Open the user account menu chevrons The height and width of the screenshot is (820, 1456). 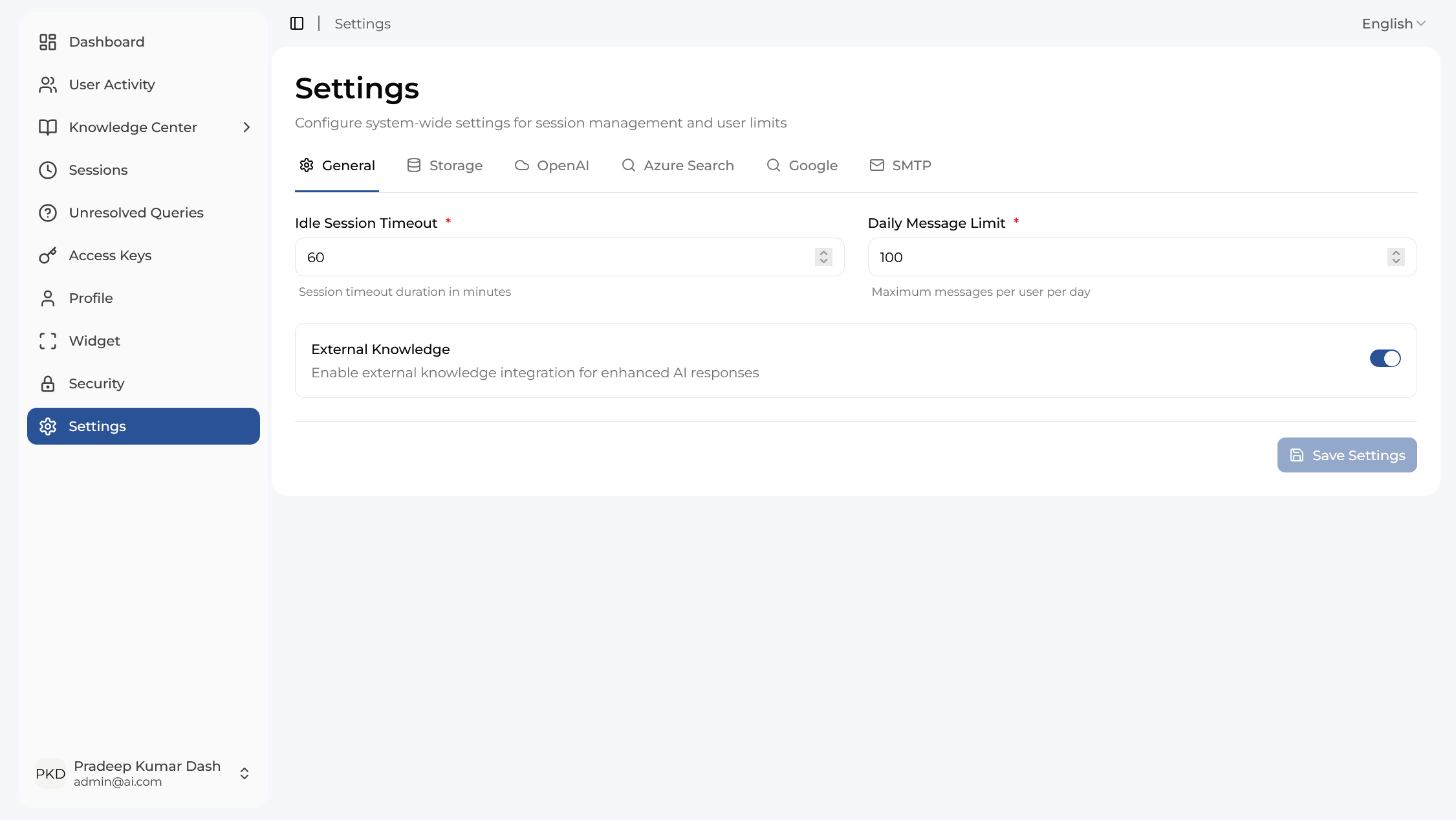[244, 773]
